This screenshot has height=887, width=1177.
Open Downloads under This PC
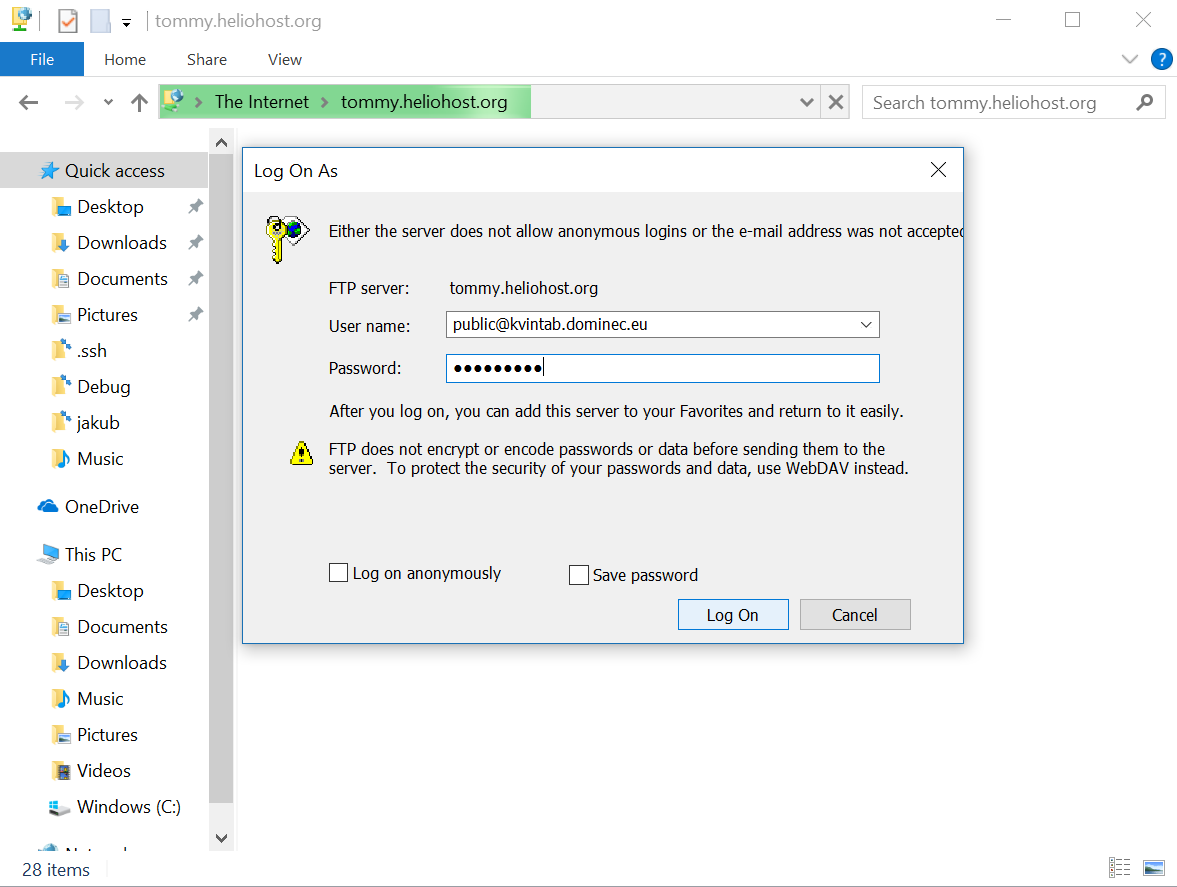pyautogui.click(x=122, y=663)
